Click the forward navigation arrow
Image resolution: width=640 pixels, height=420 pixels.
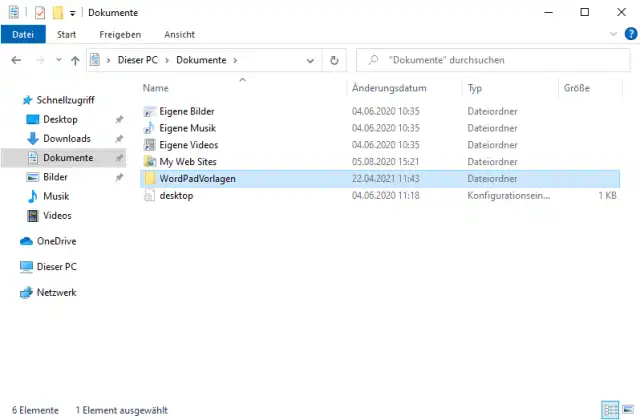[x=40, y=60]
